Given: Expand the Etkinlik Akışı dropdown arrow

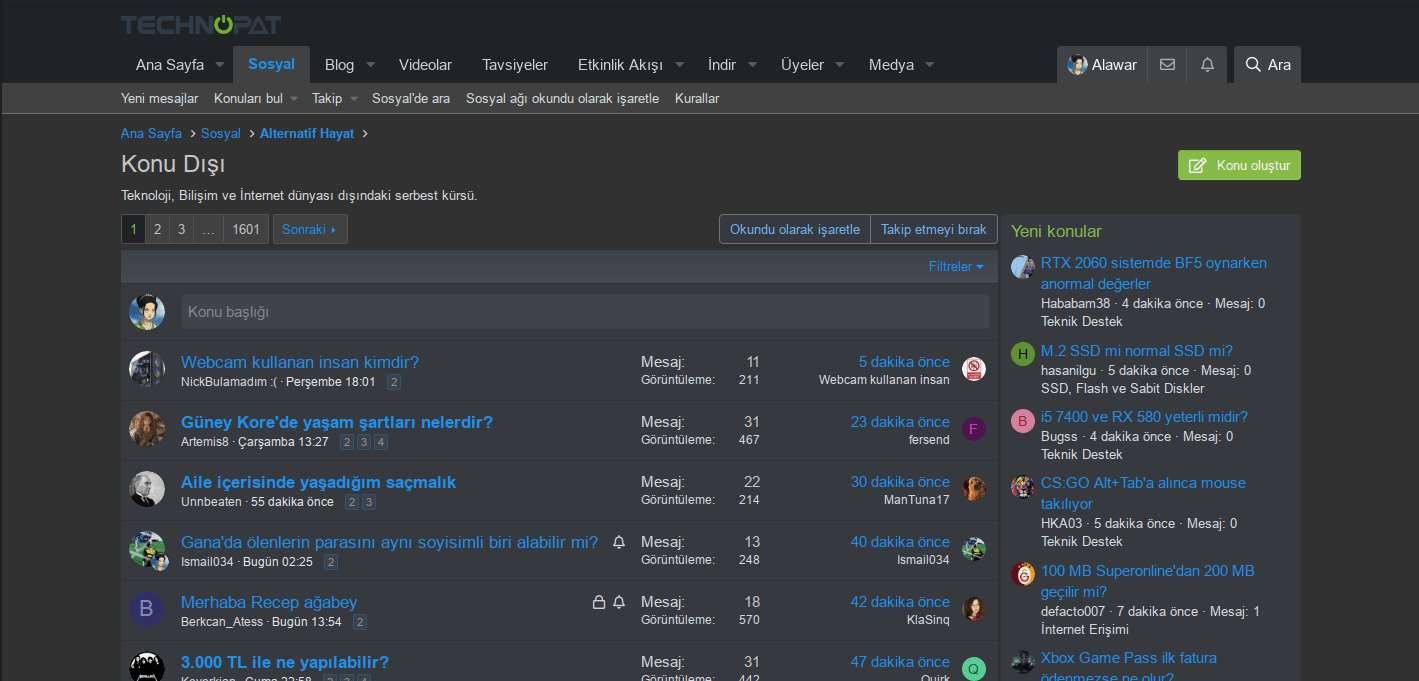Looking at the screenshot, I should pyautogui.click(x=679, y=65).
